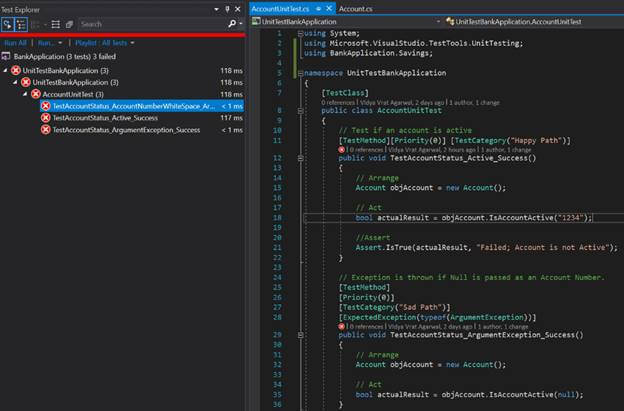Click failed icon beside AccountUnitTest (3)
624x411 pixels.
click(36, 94)
